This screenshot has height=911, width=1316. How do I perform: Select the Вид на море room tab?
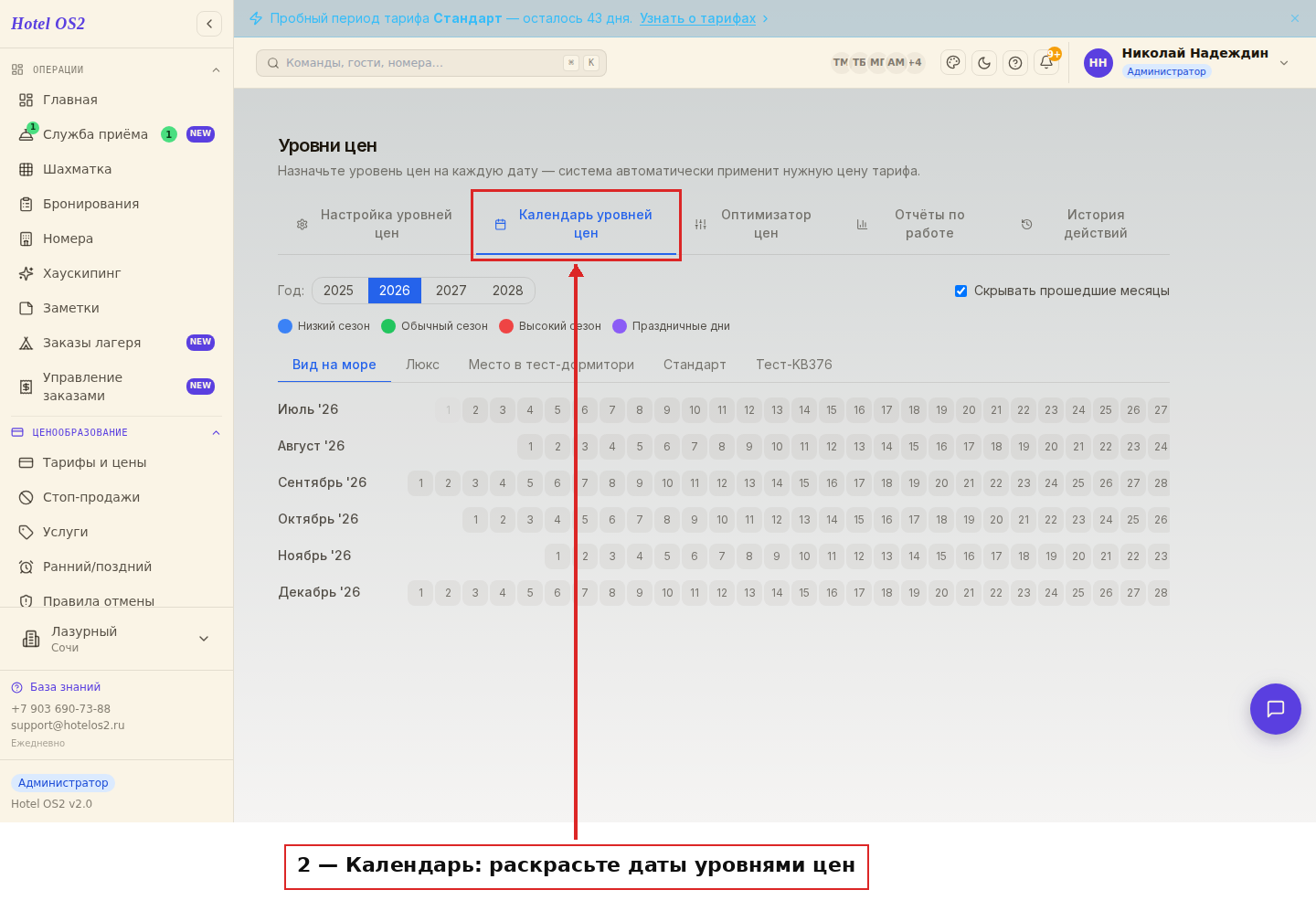point(334,365)
